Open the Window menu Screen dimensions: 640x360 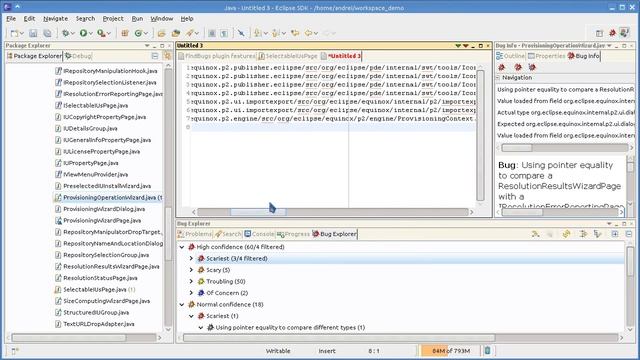click(162, 19)
